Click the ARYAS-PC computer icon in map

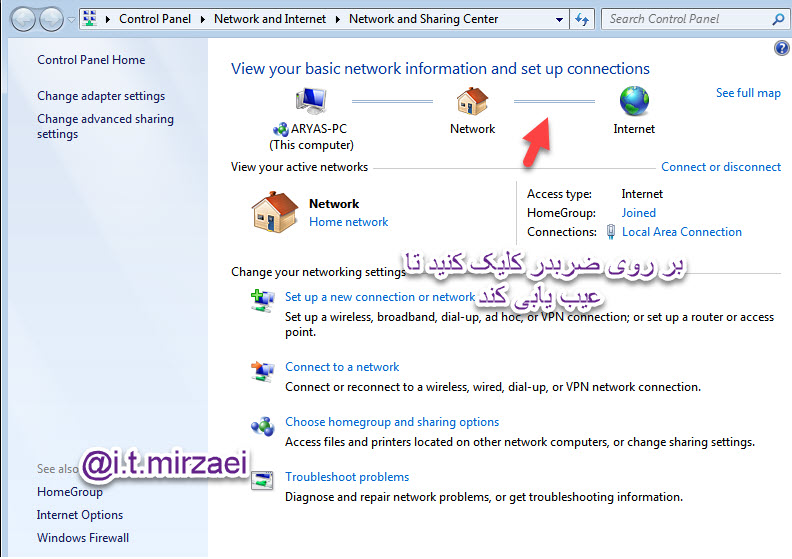coord(311,100)
